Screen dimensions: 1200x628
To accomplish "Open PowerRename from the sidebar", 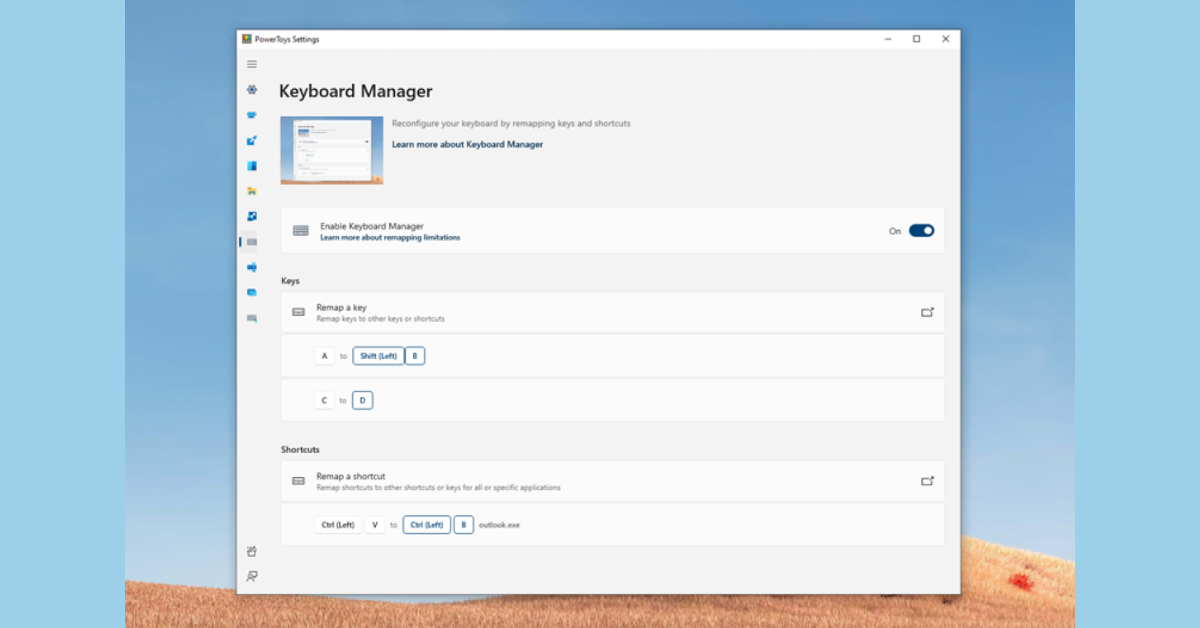I will [252, 267].
